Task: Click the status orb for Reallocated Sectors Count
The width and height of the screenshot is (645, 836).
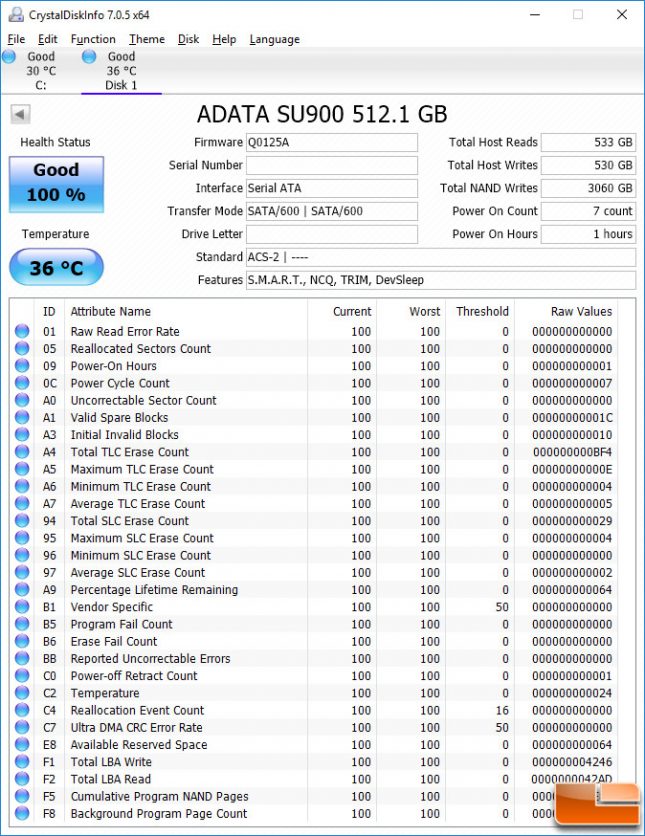Action: (22, 348)
